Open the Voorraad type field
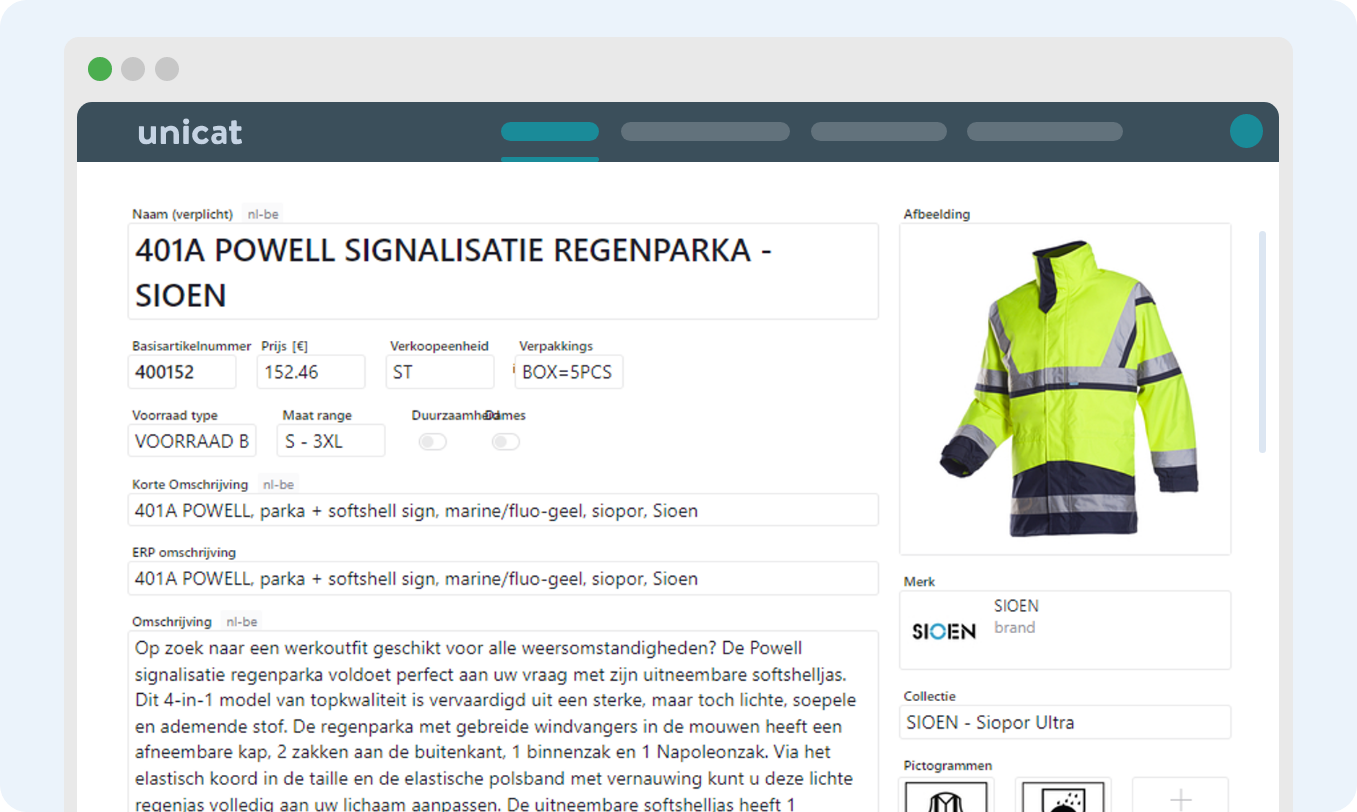The image size is (1357, 812). click(x=192, y=441)
